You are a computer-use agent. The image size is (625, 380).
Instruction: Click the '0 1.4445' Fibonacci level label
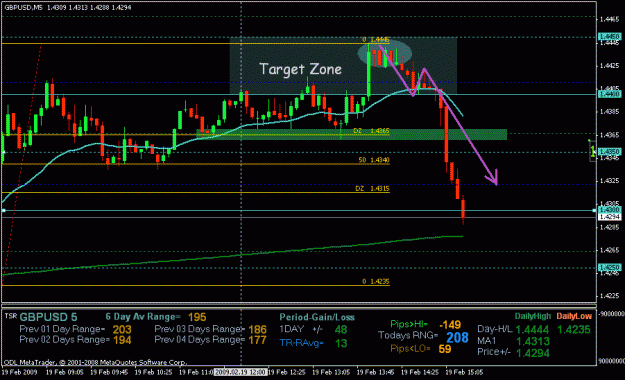click(x=376, y=39)
